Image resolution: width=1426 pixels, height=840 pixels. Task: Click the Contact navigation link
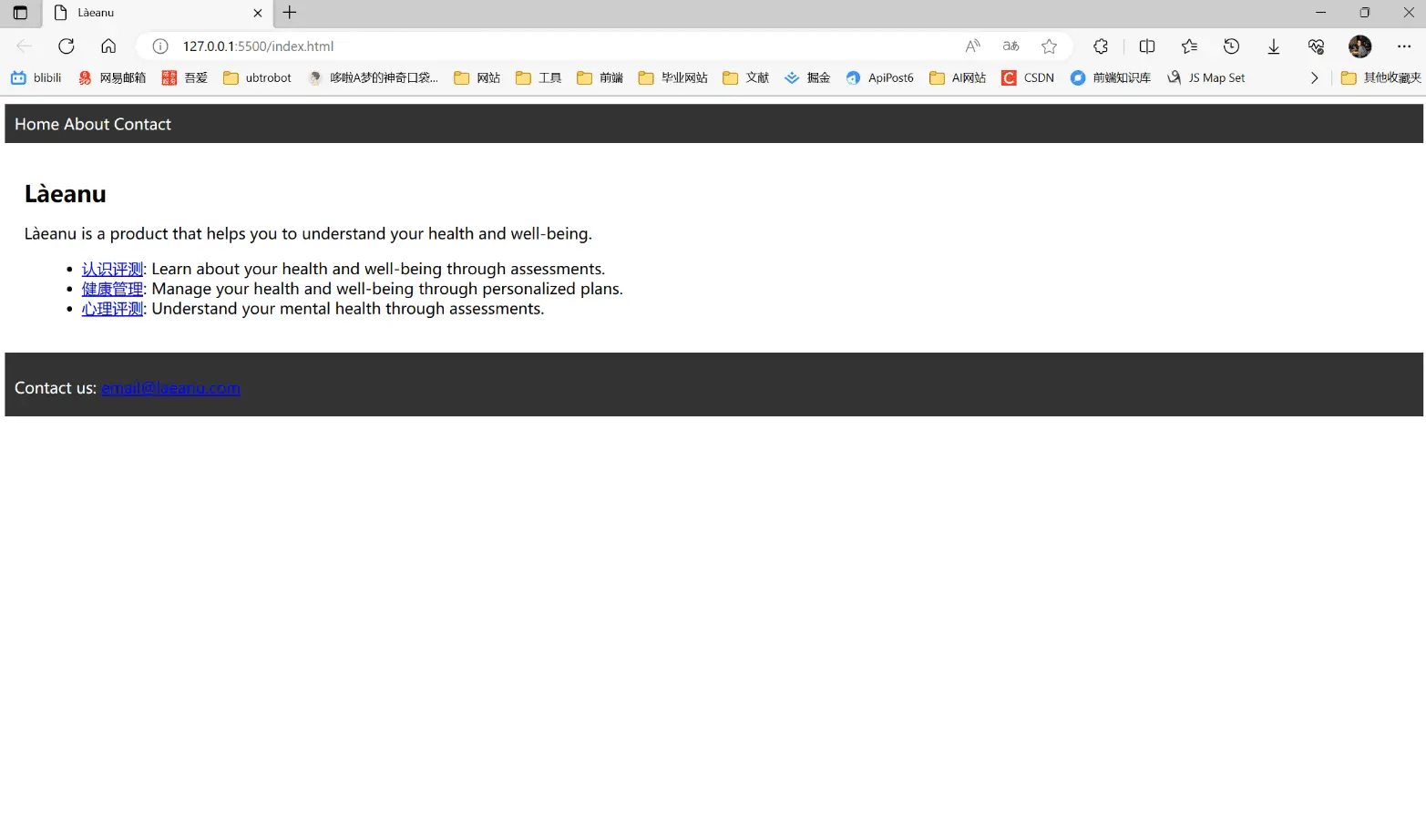(x=142, y=124)
